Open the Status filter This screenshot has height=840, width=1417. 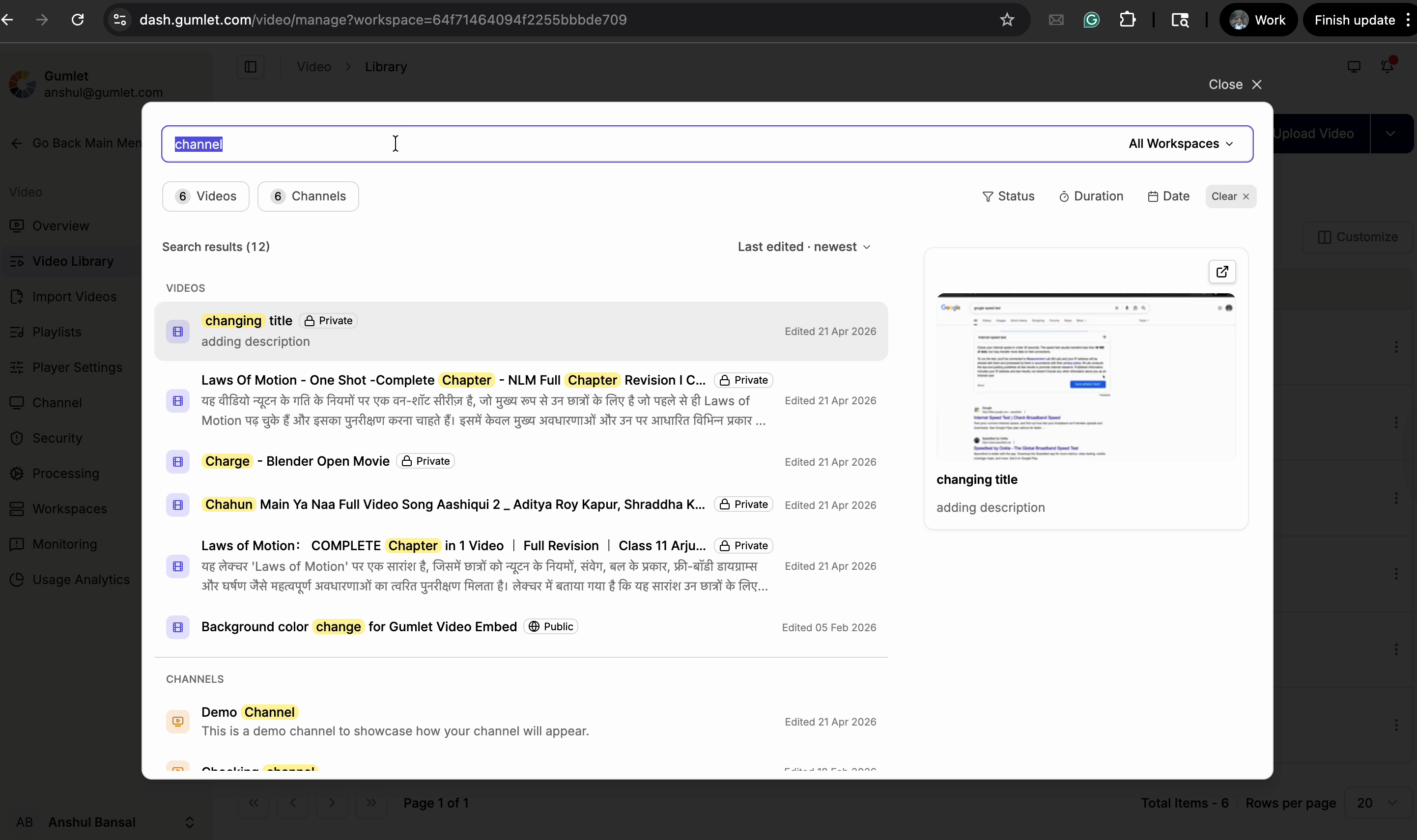point(1008,196)
